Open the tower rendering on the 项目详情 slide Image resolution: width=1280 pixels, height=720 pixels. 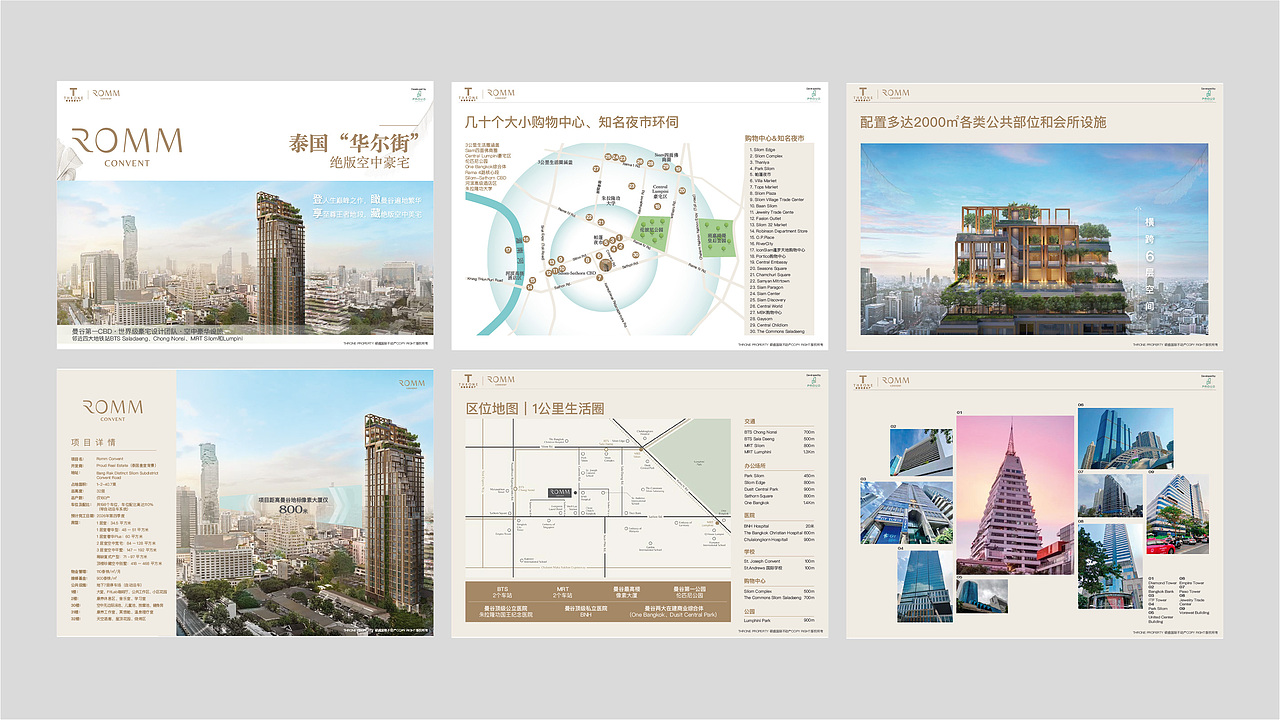[x=305, y=503]
